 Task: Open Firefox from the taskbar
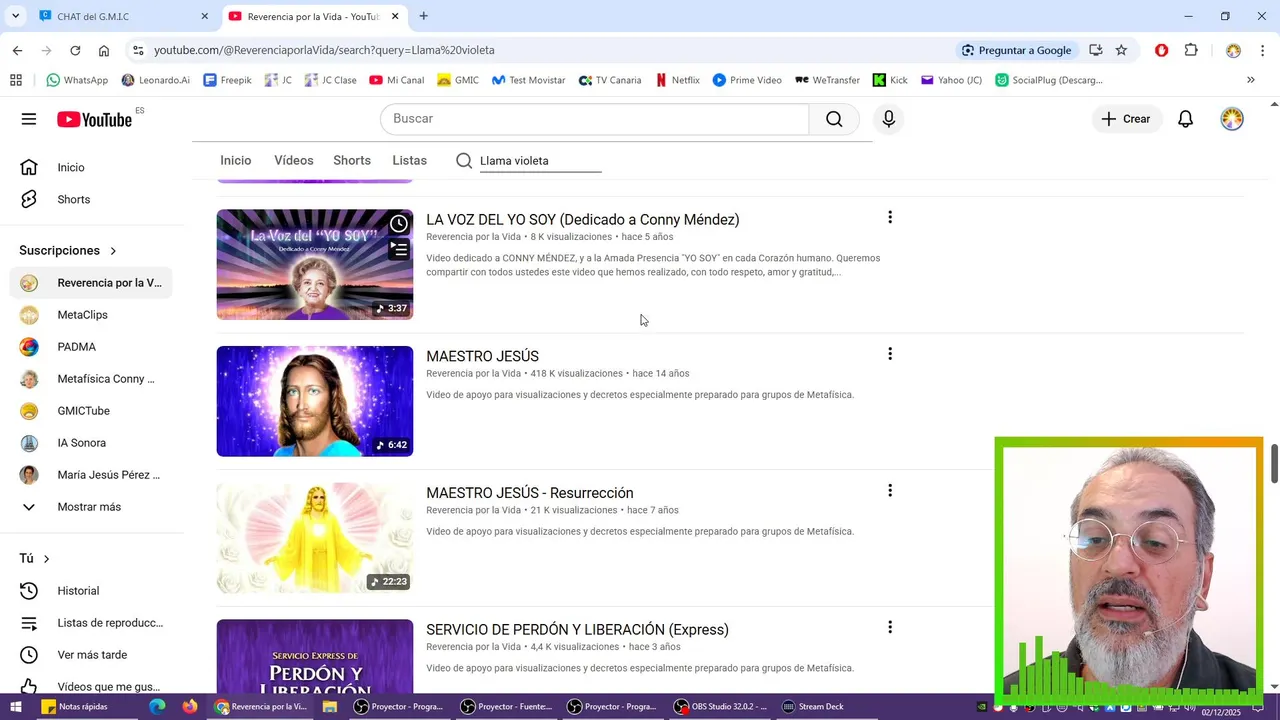click(190, 707)
